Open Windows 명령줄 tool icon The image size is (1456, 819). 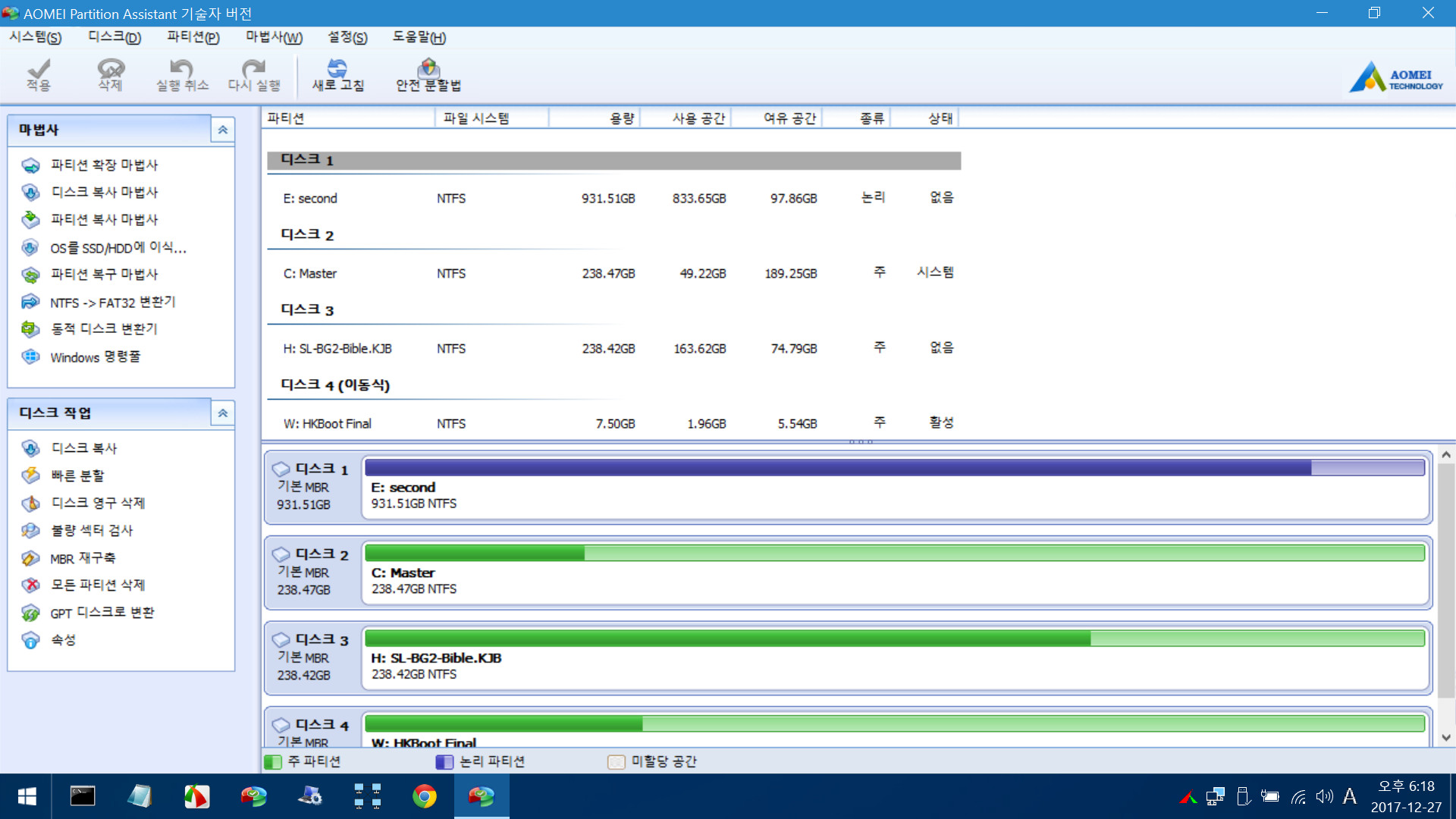pyautogui.click(x=30, y=356)
